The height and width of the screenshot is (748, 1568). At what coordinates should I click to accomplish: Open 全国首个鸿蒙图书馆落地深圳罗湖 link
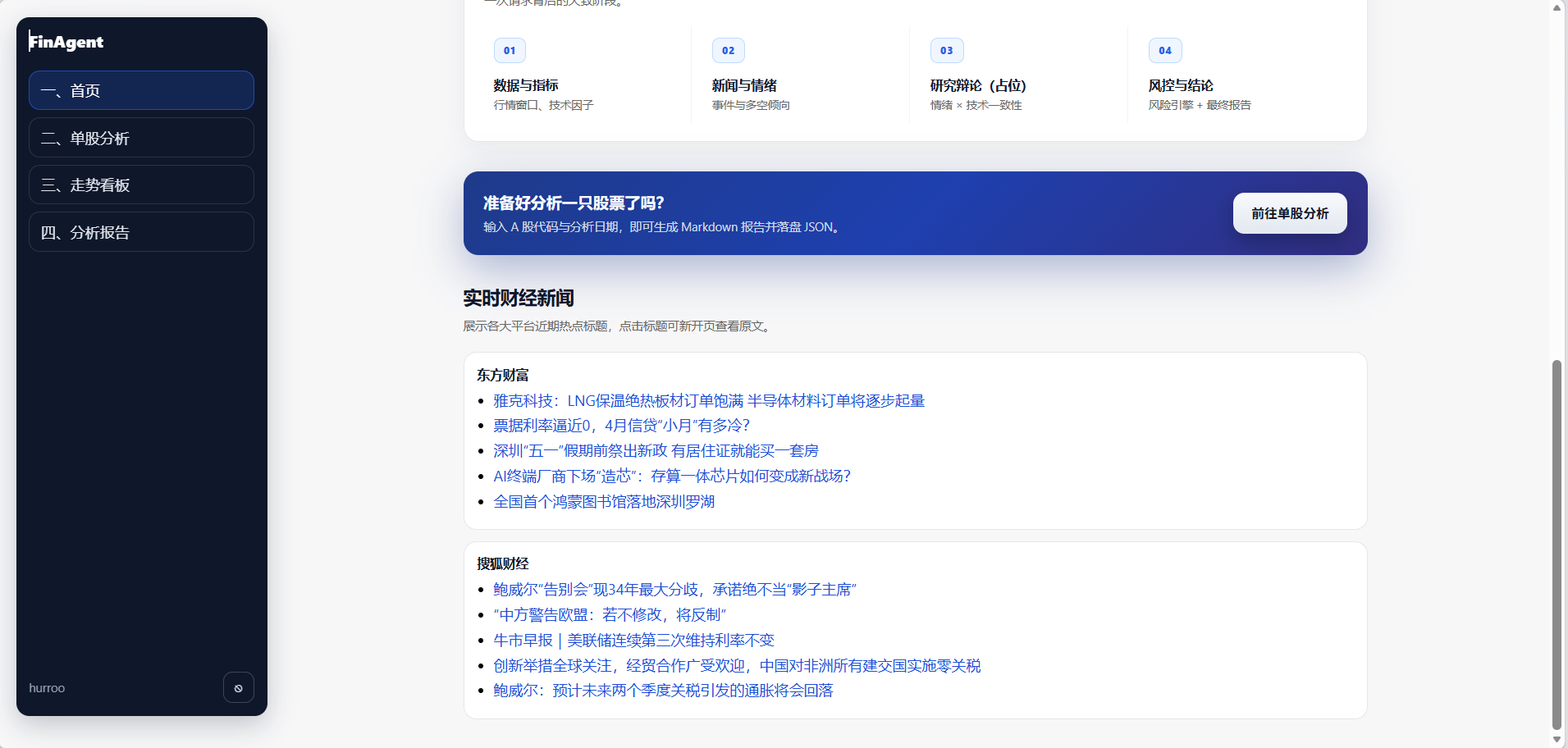click(604, 501)
